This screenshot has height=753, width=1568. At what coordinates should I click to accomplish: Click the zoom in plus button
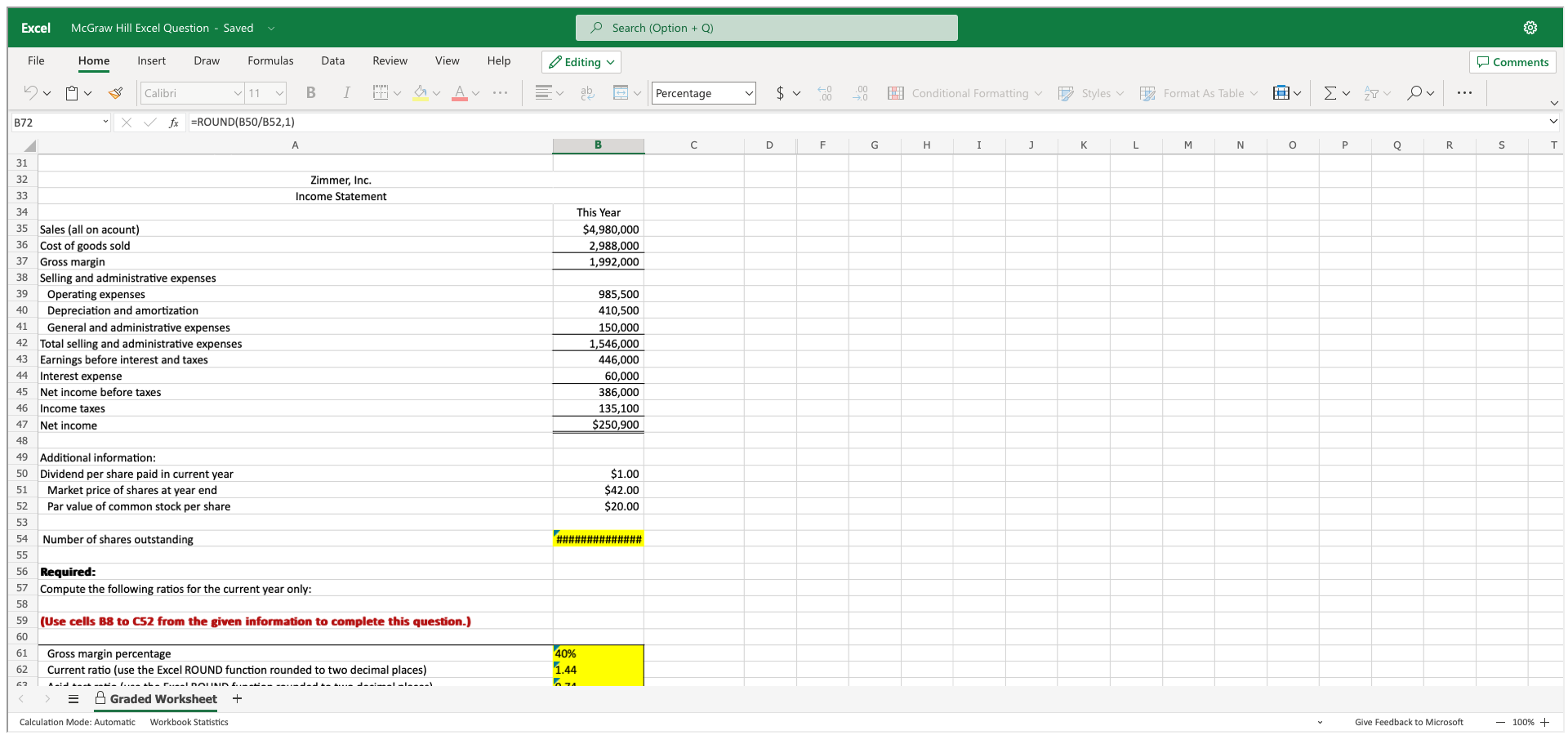(1545, 723)
